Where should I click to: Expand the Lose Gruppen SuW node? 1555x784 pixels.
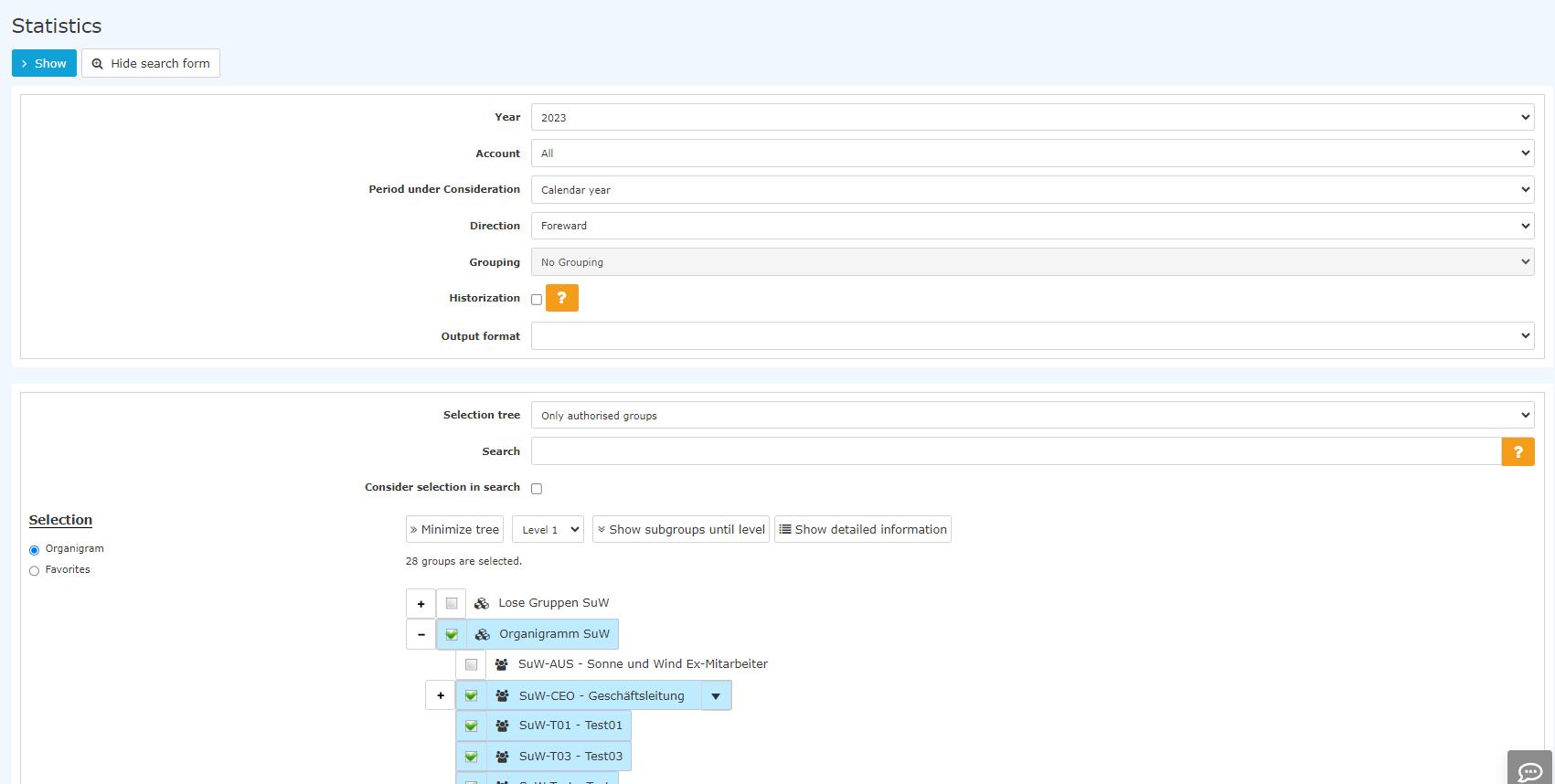pyautogui.click(x=421, y=603)
